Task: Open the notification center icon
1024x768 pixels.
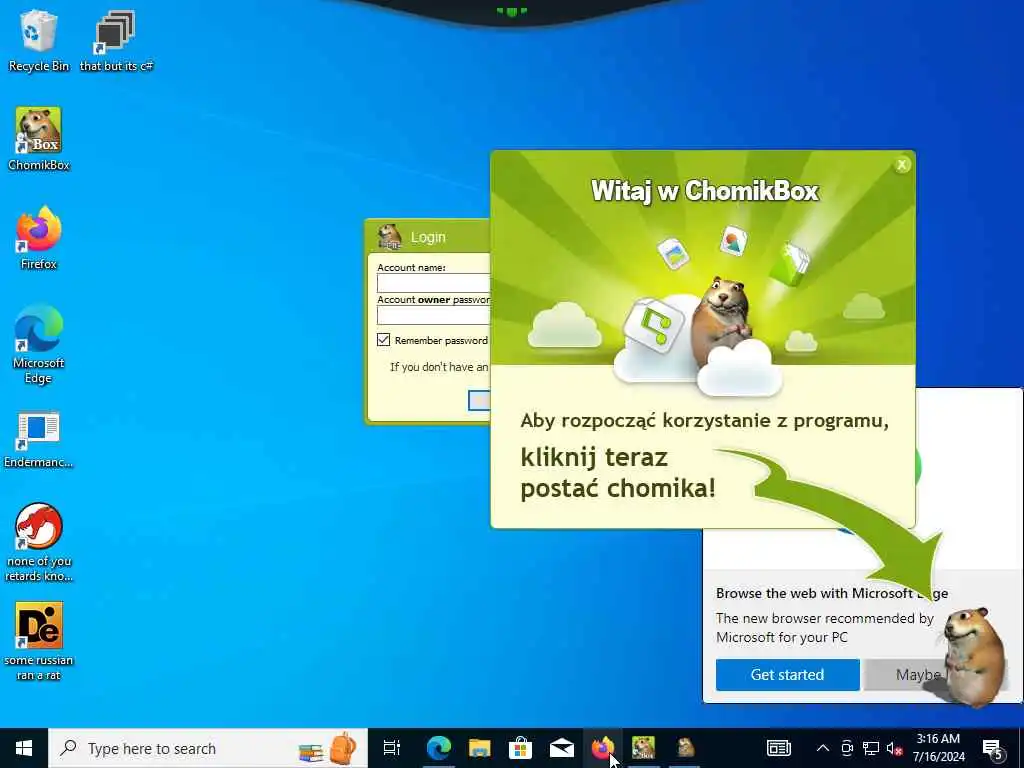Action: [993, 748]
